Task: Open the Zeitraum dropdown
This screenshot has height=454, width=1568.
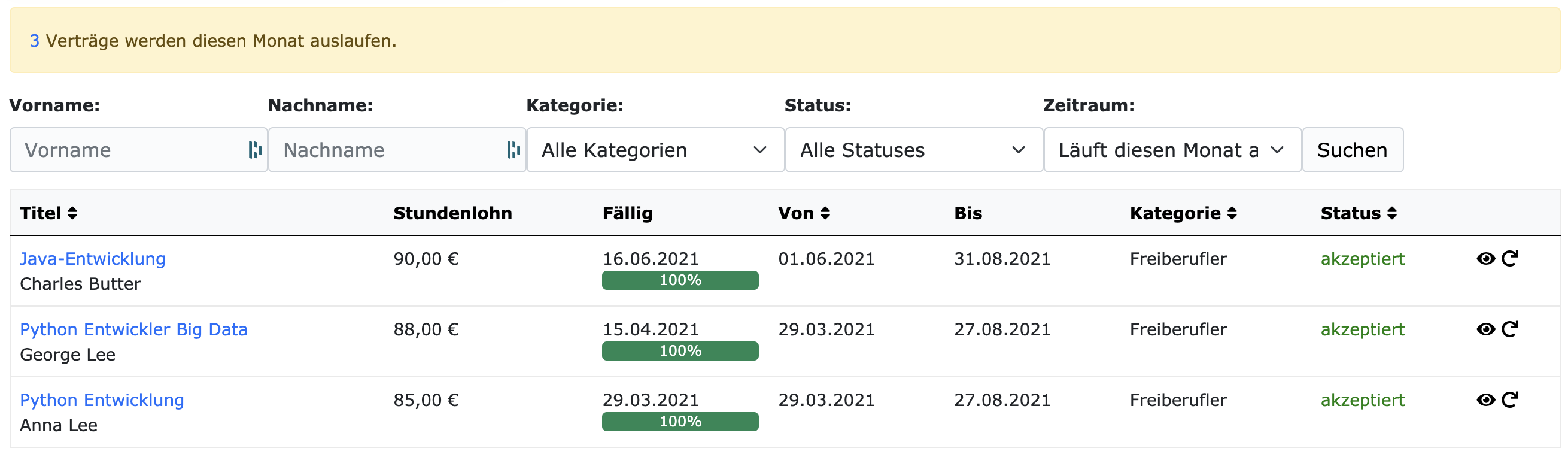Action: [1172, 150]
